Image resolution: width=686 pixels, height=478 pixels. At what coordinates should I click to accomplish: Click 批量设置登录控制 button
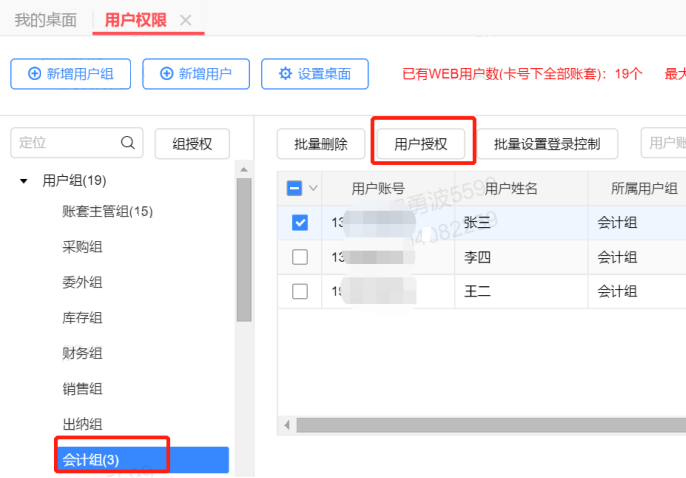pos(547,143)
